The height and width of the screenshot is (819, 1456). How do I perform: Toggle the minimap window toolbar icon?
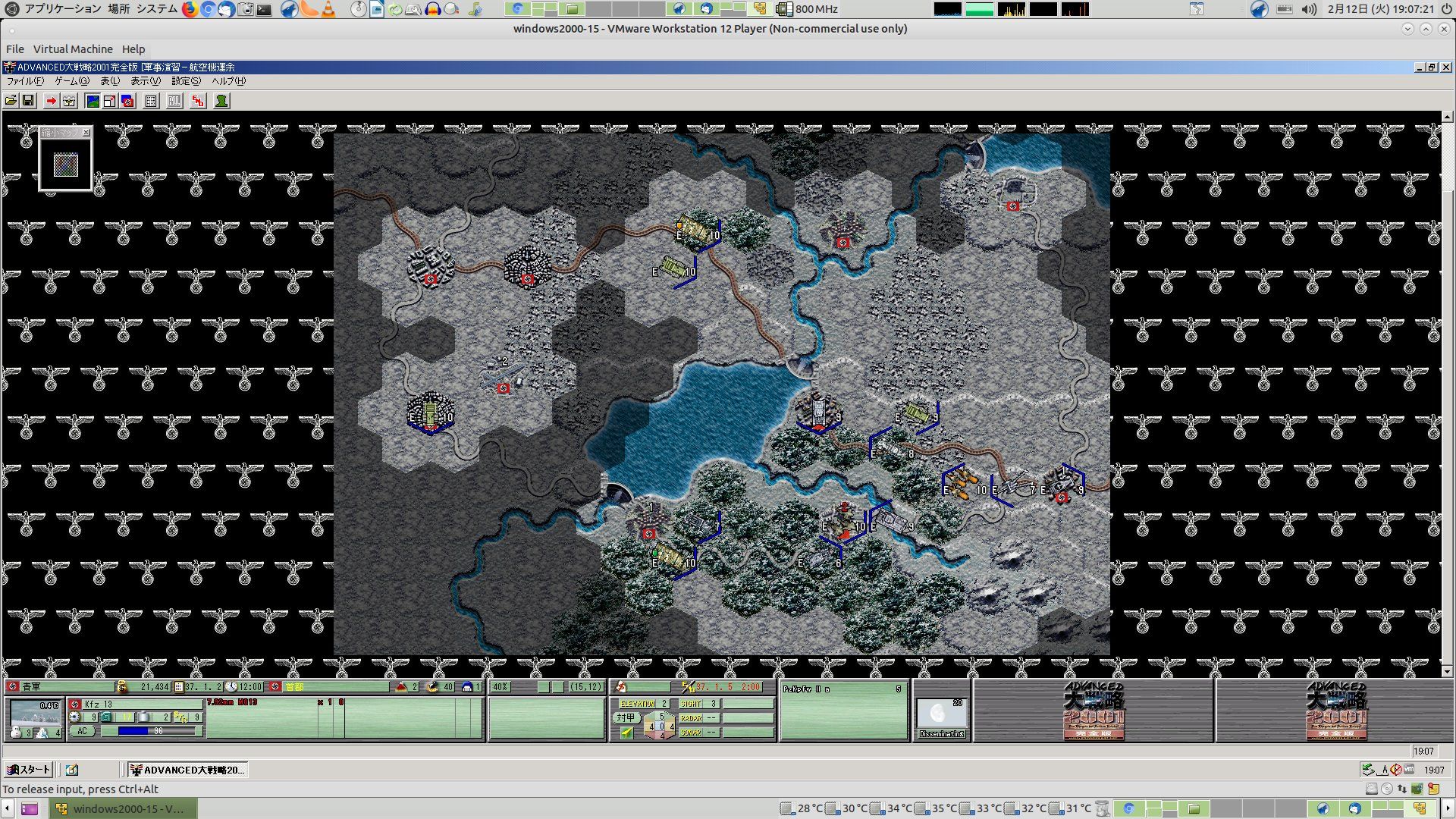pos(110,101)
